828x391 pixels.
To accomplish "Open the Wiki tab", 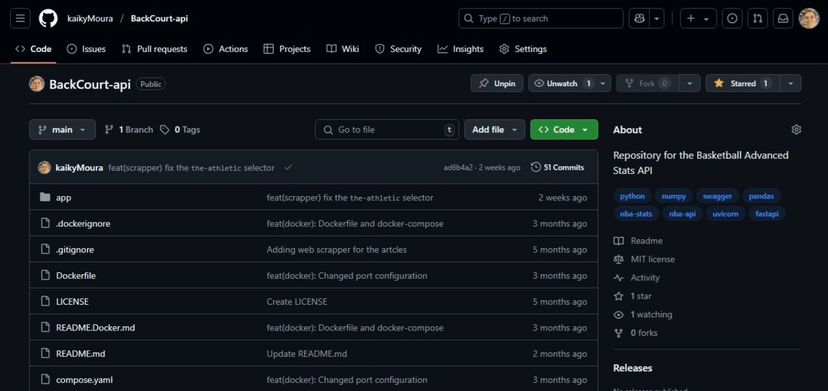I will pos(343,49).
